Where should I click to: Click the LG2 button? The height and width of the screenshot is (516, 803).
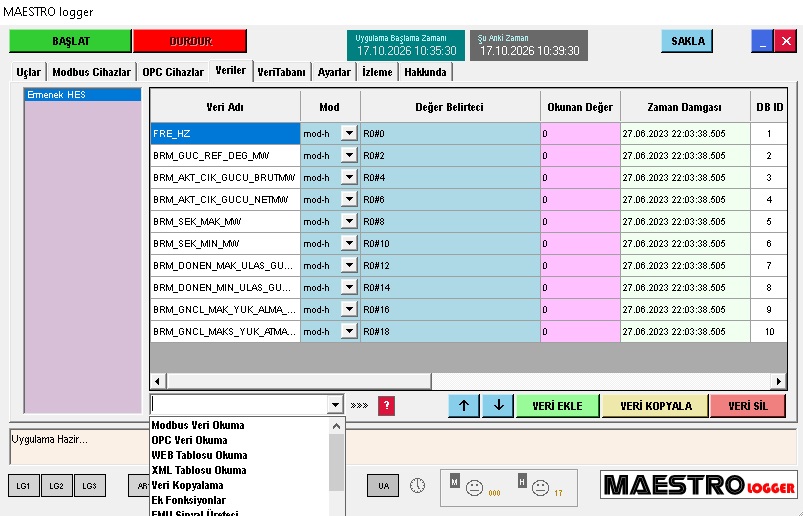(x=57, y=486)
